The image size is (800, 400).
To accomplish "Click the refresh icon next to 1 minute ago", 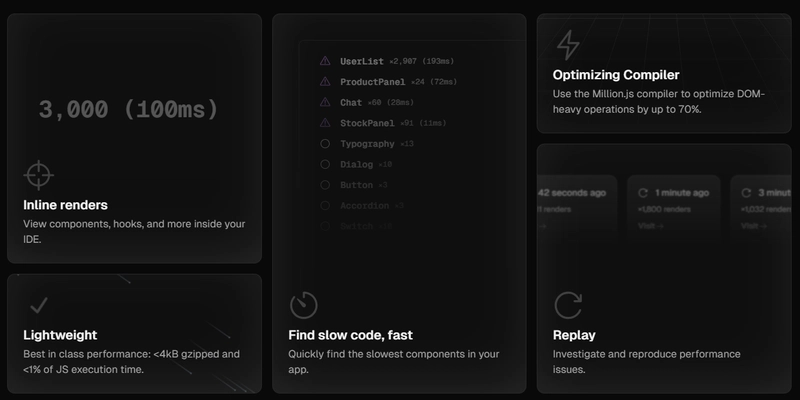I will point(643,193).
